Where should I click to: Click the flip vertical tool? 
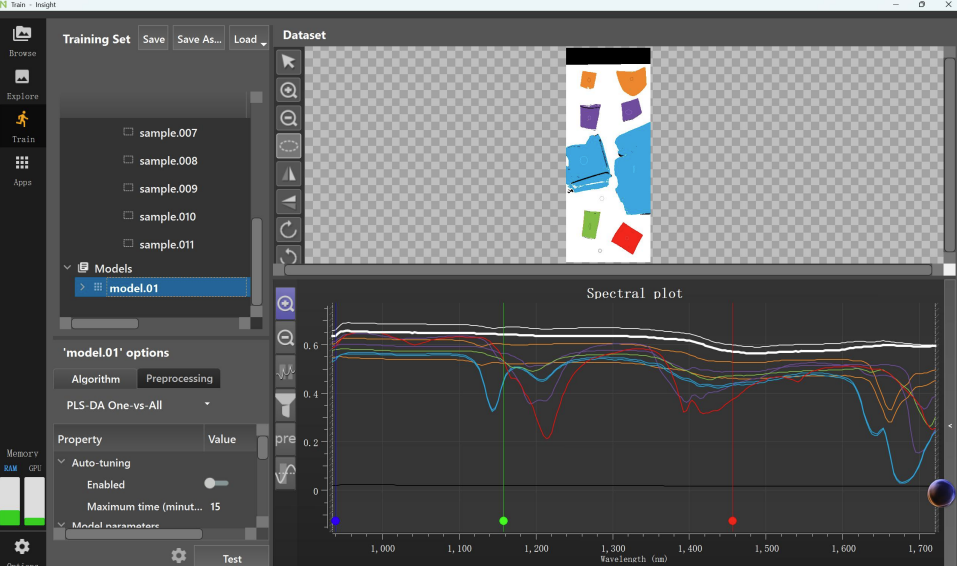click(288, 202)
